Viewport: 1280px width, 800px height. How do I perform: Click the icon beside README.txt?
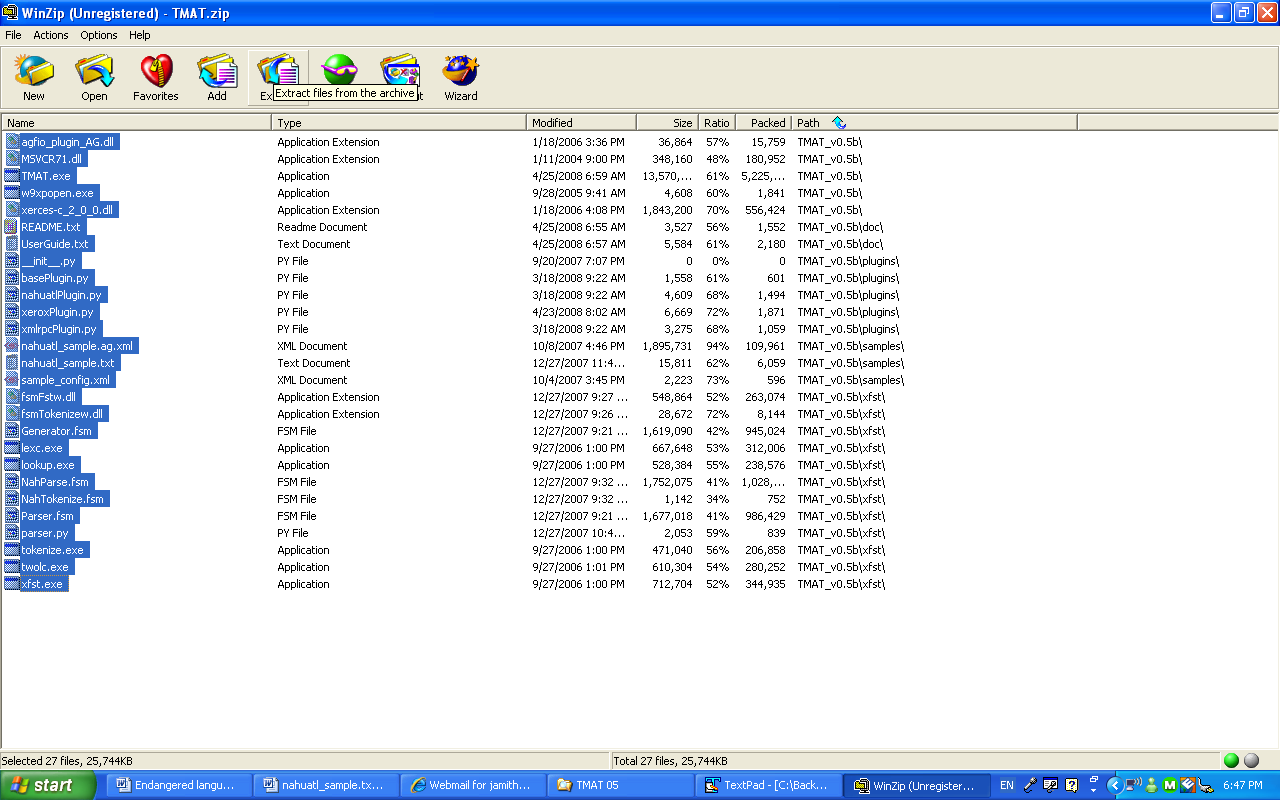tap(12, 227)
